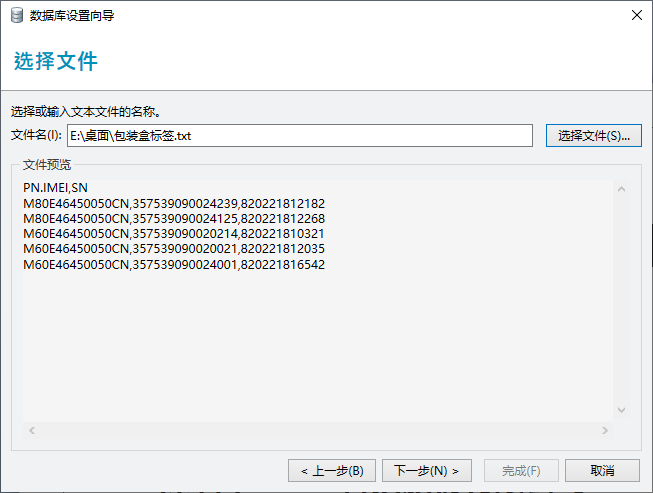The height and width of the screenshot is (493, 653).
Task: Click the preview's scroll up arrow
Action: click(621, 189)
